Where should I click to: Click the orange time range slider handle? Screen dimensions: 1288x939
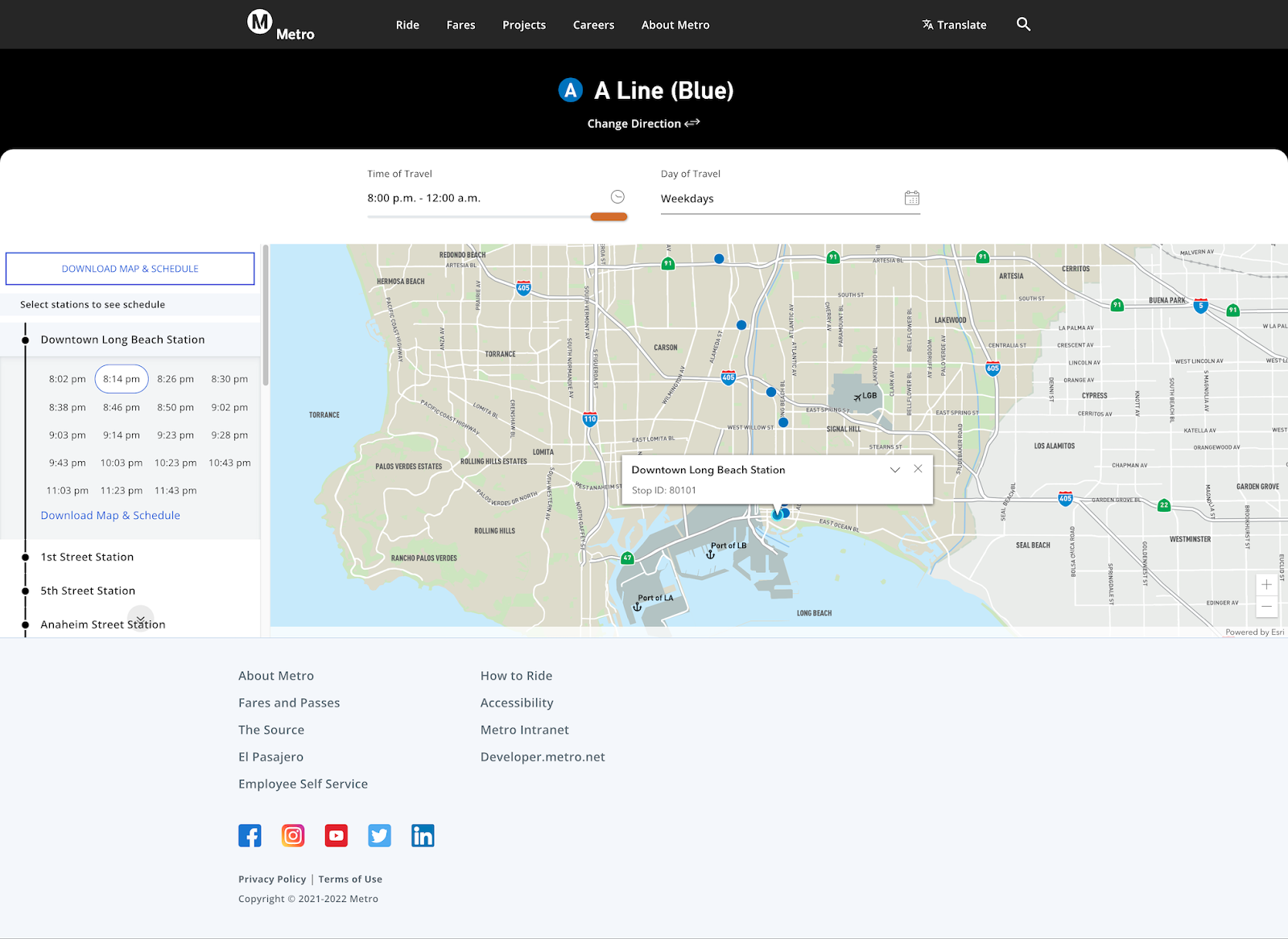coord(609,216)
